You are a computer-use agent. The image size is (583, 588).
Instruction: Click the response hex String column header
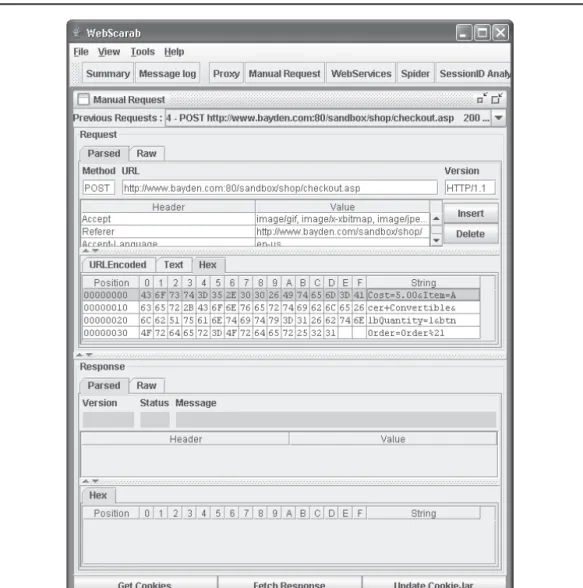(x=423, y=513)
